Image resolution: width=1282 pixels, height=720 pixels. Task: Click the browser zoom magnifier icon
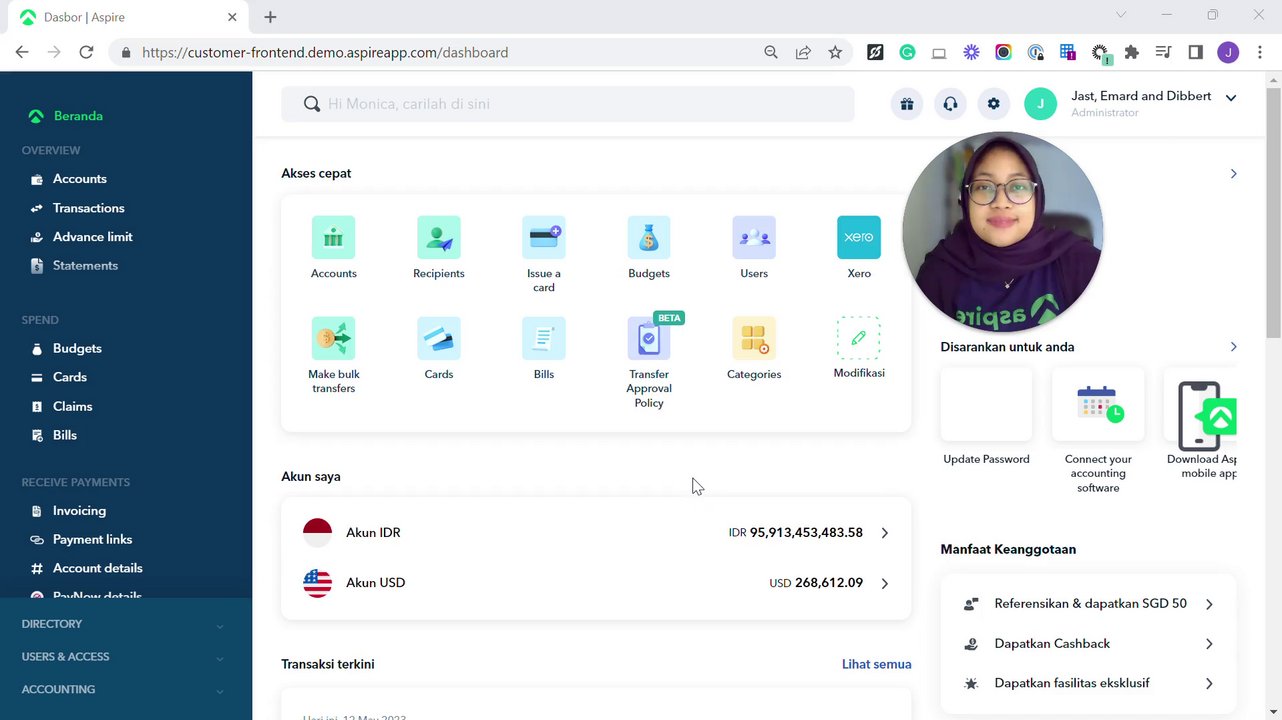tap(771, 52)
